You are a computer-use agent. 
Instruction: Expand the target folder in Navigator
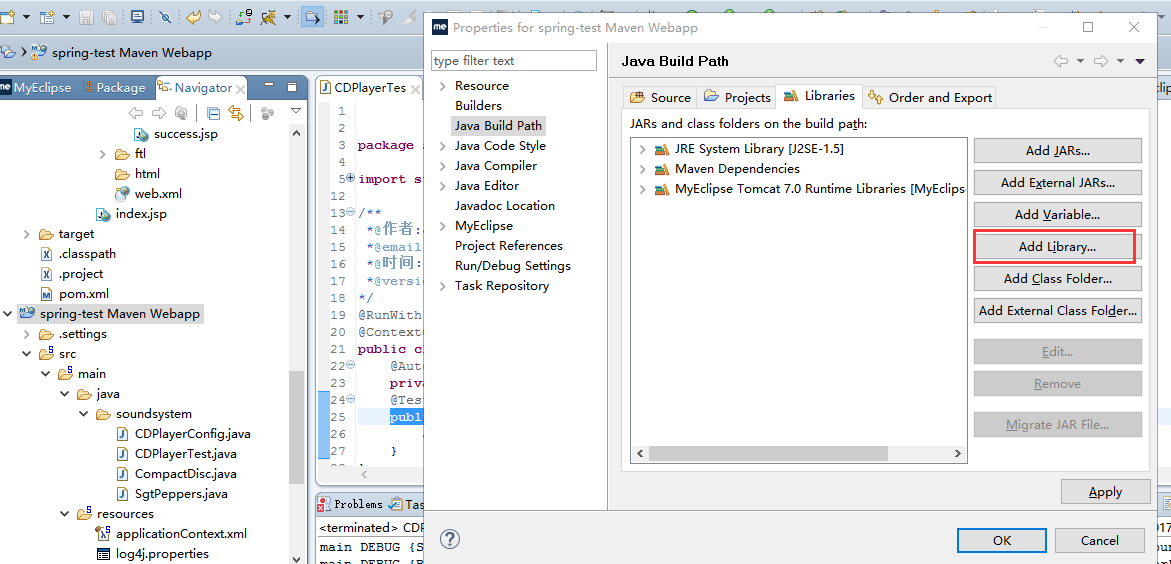pos(27,235)
